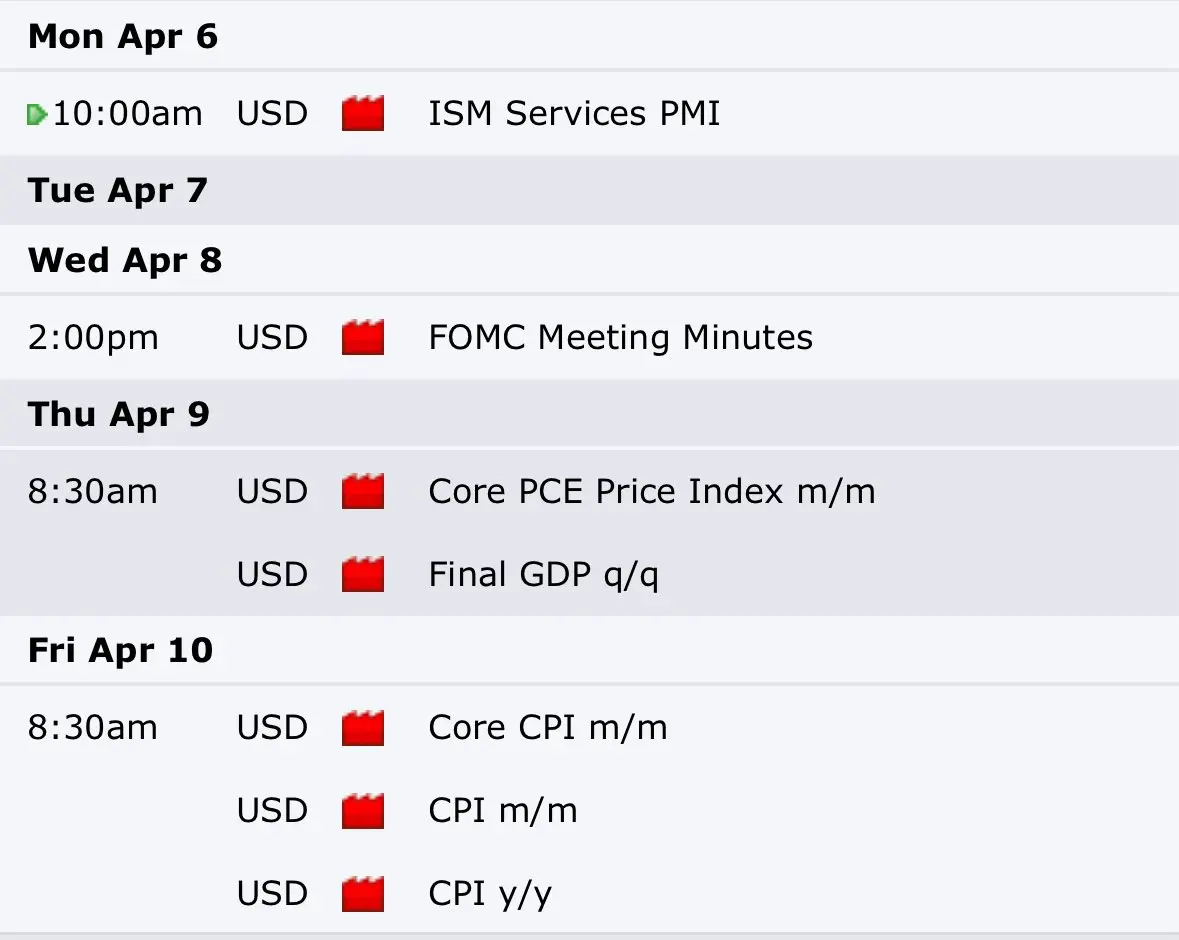Click the Mon Apr 6 date header
Viewport: 1179px width, 940px height.
point(123,37)
